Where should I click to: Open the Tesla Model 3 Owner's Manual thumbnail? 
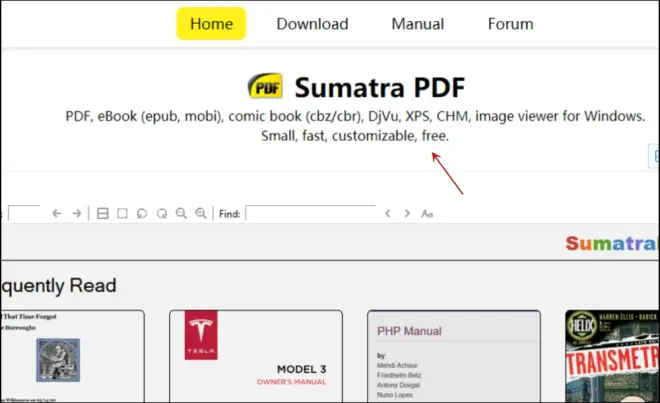tap(256, 356)
